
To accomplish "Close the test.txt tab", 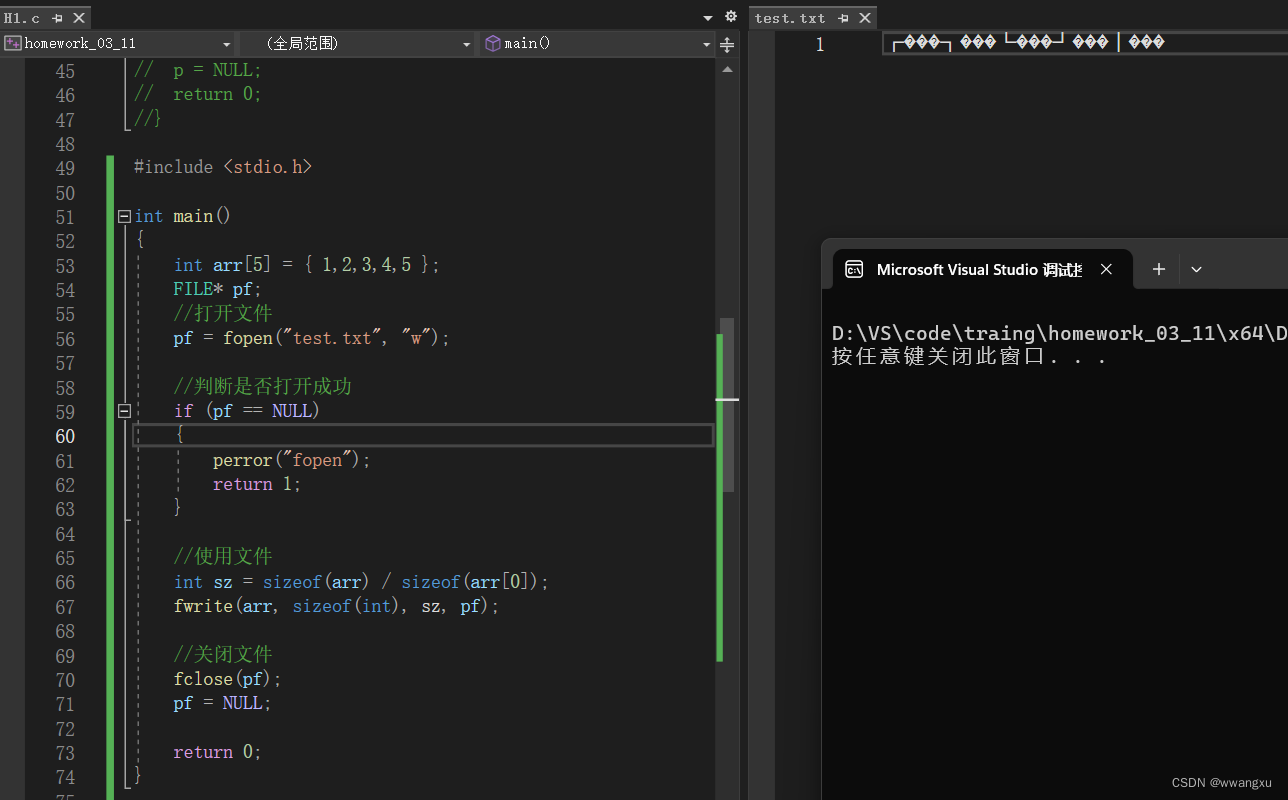I will [865, 18].
